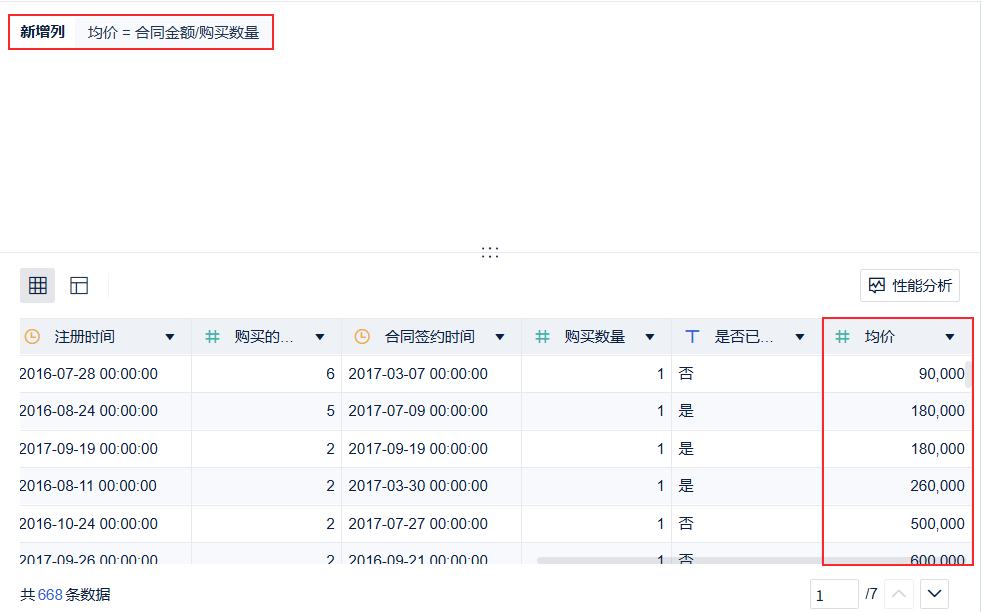The width and height of the screenshot is (982, 612).
Task: Click the page number input field
Action: pos(834,594)
